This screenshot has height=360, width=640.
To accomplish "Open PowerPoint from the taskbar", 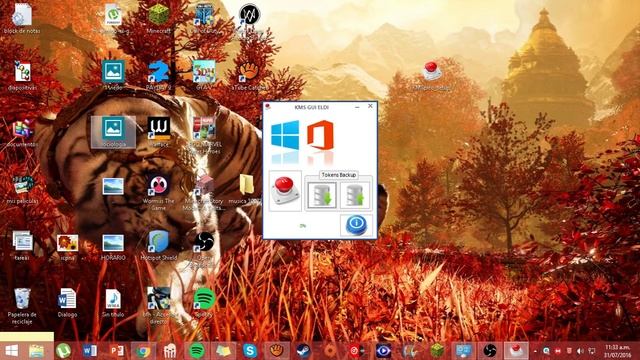I will 117,351.
